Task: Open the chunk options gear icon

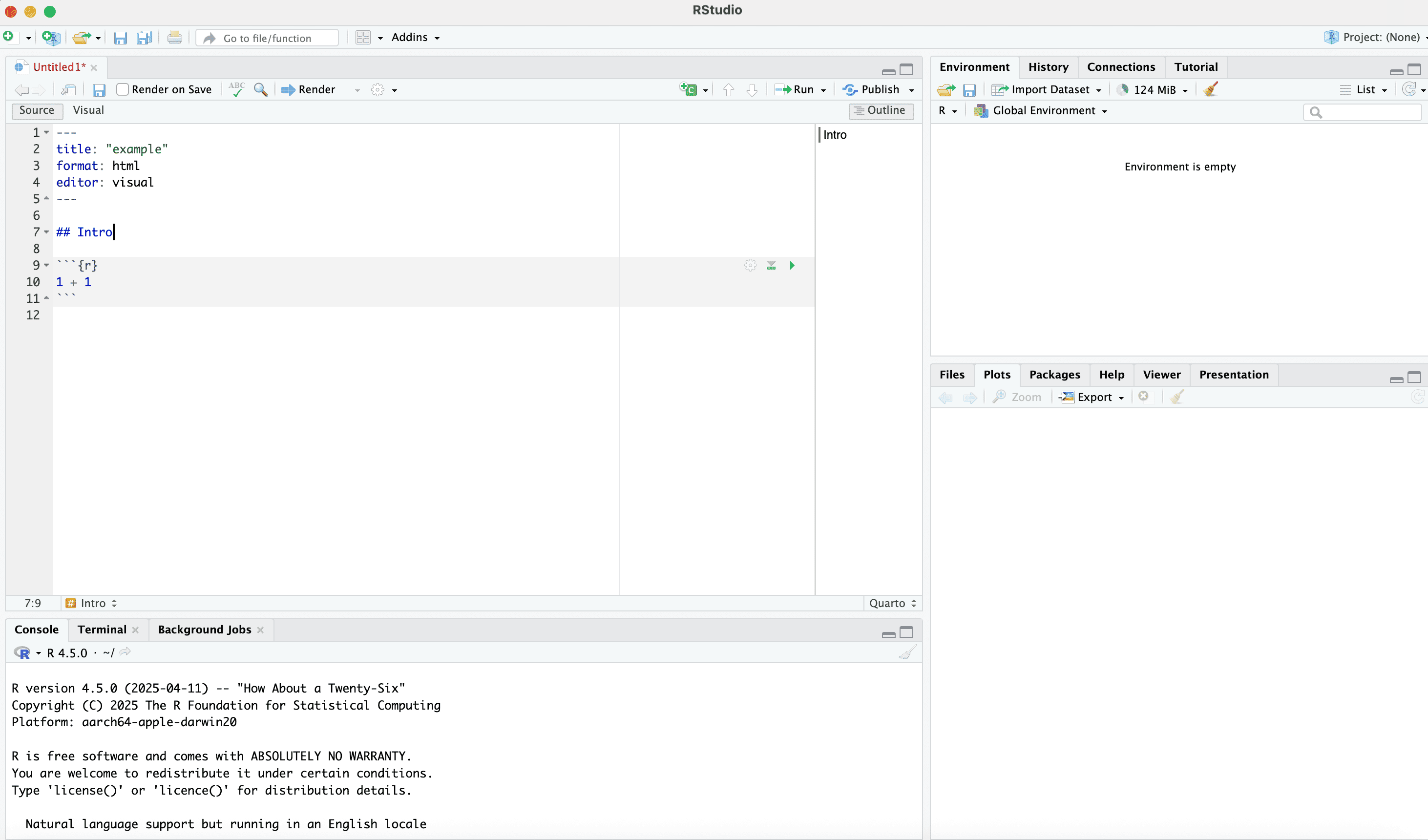Action: pyautogui.click(x=750, y=265)
